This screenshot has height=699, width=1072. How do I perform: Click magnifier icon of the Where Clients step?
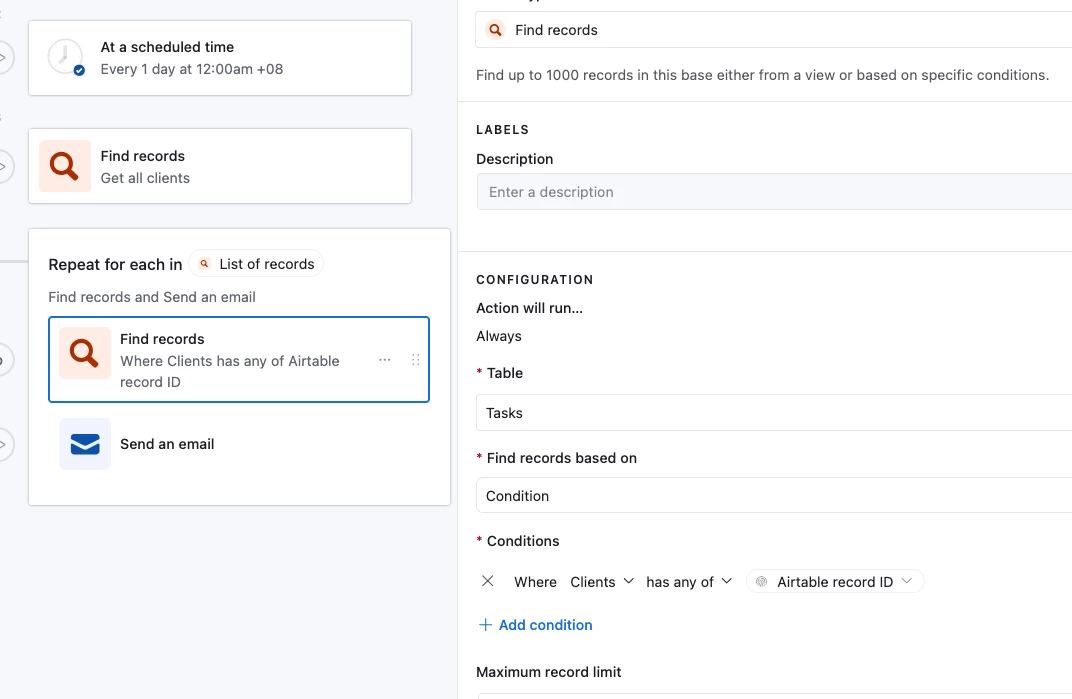tap(85, 353)
